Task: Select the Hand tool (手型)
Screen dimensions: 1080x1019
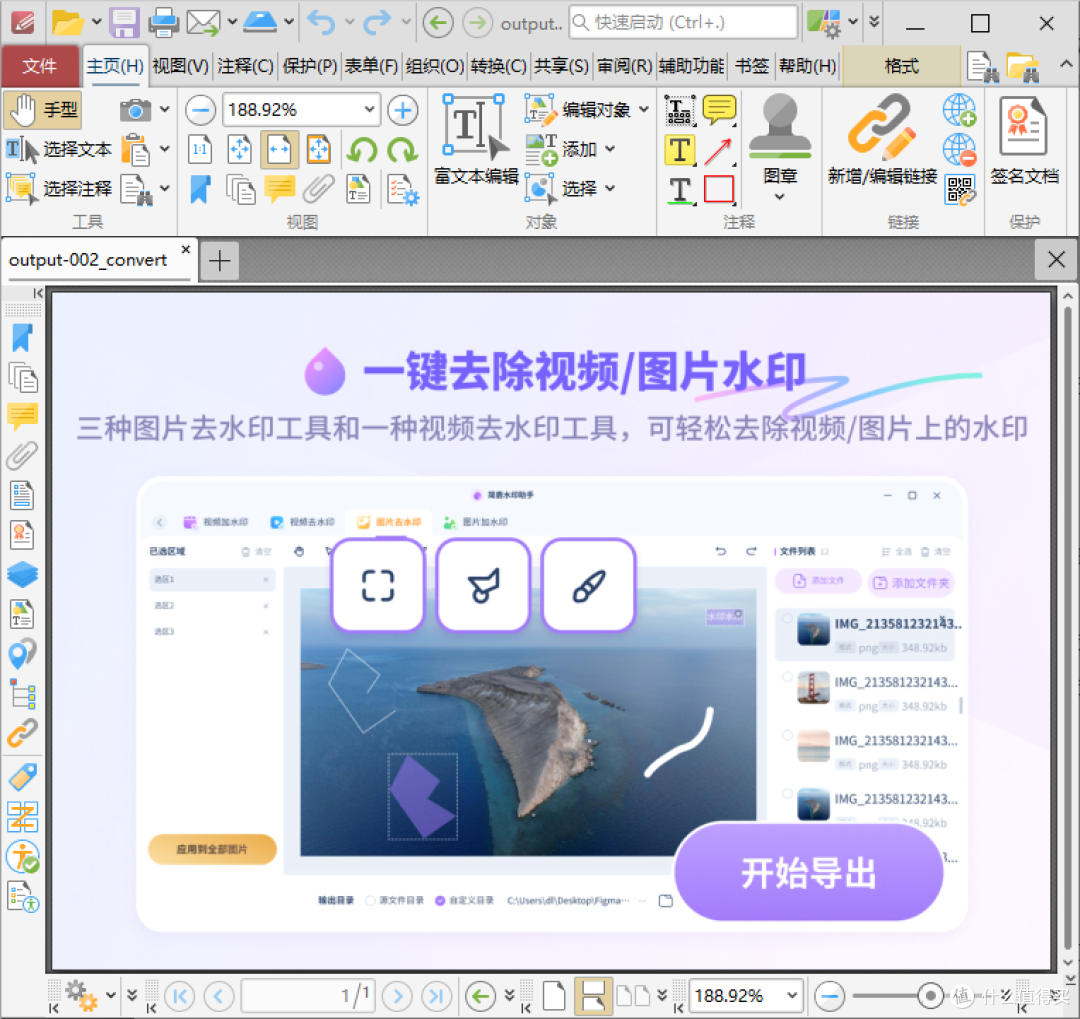Action: (43, 110)
